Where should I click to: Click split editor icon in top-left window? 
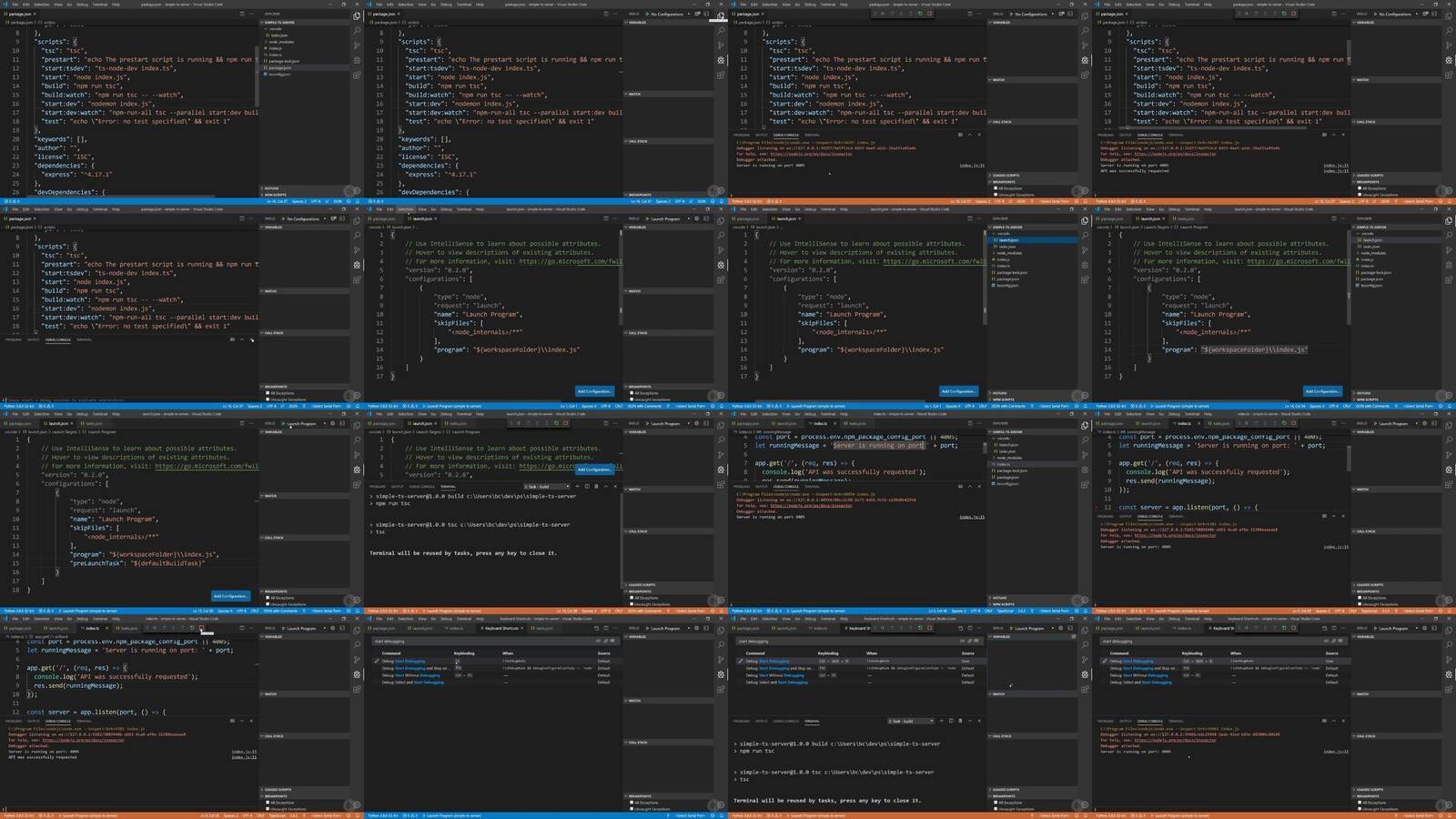tap(242, 14)
